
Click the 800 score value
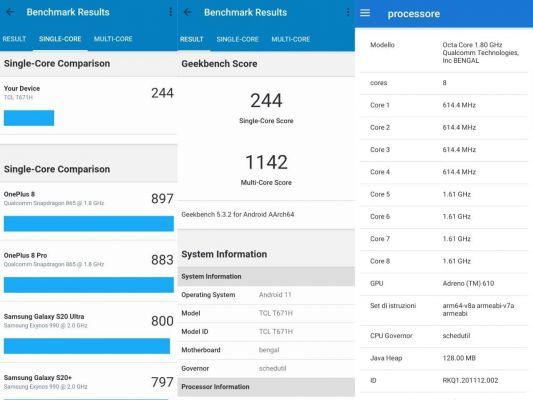coord(162,321)
